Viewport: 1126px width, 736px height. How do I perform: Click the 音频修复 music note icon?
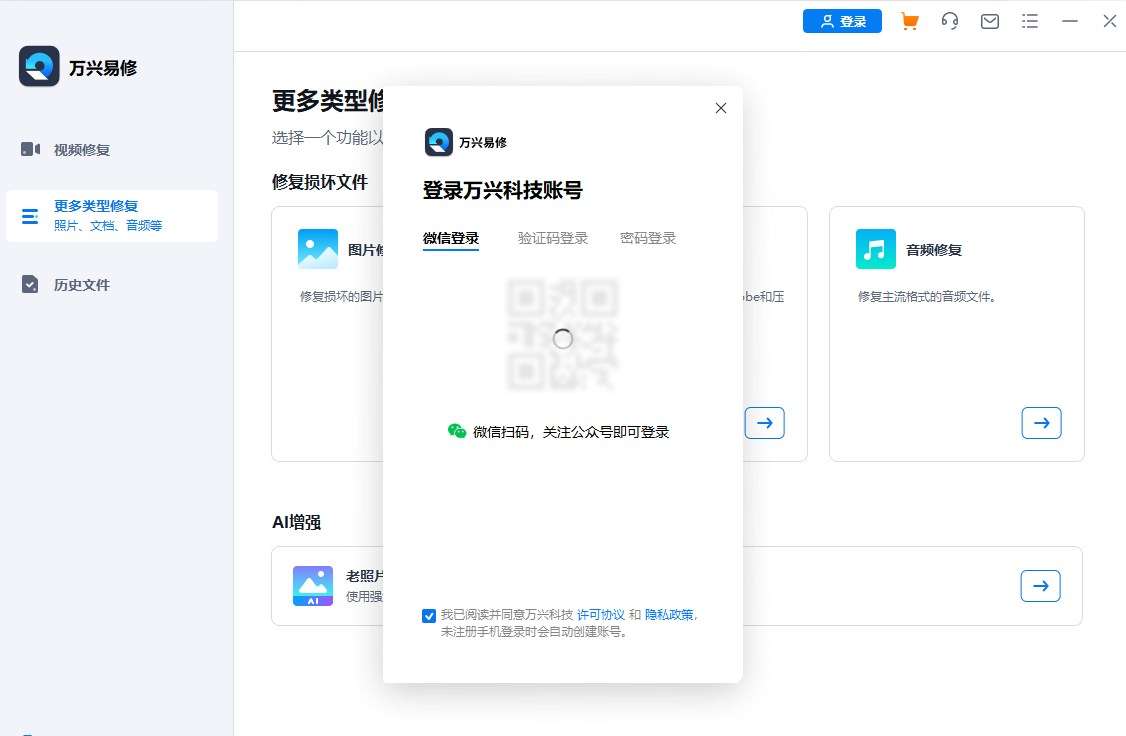click(x=875, y=248)
